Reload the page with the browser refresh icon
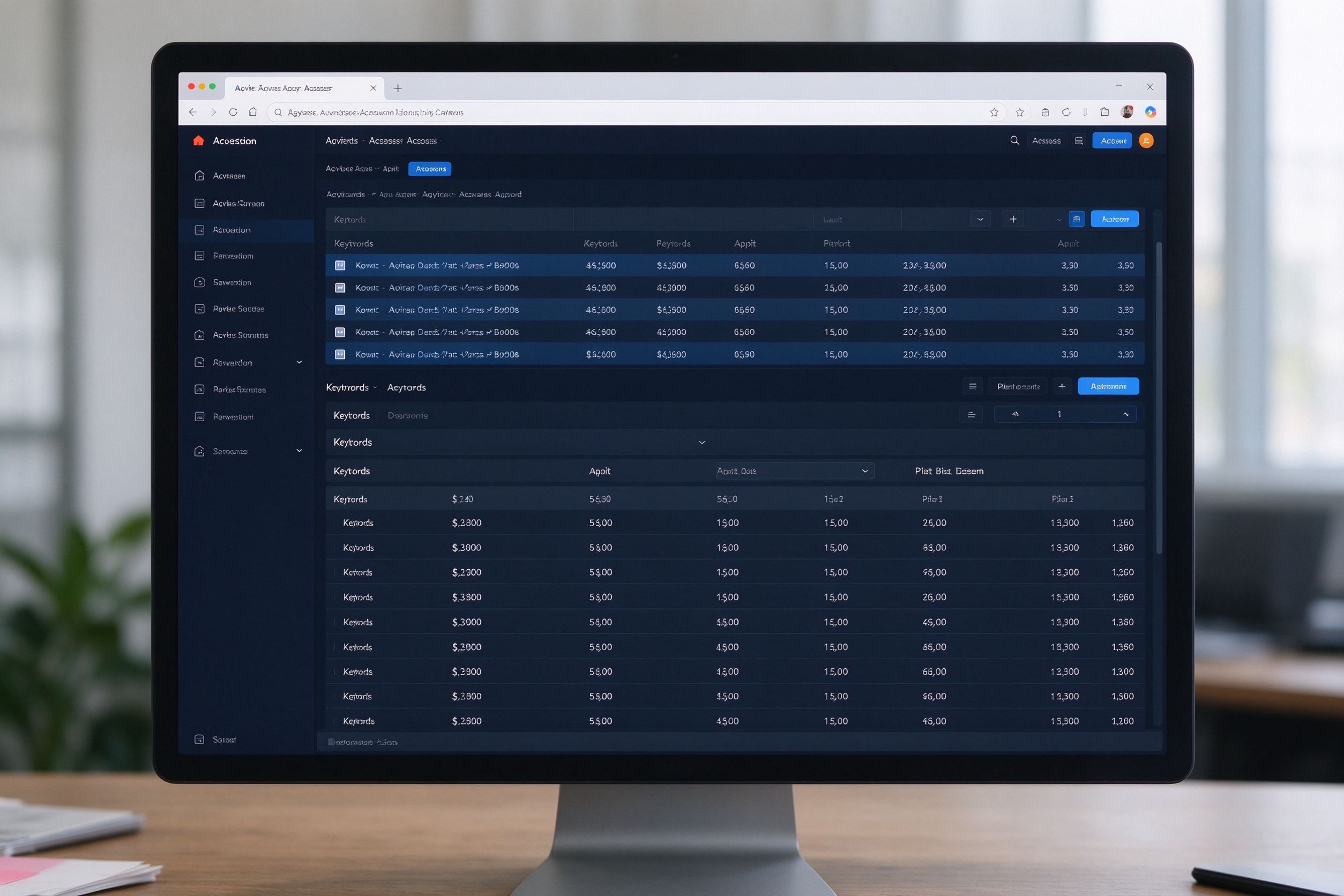The image size is (1344, 896). coord(233,112)
